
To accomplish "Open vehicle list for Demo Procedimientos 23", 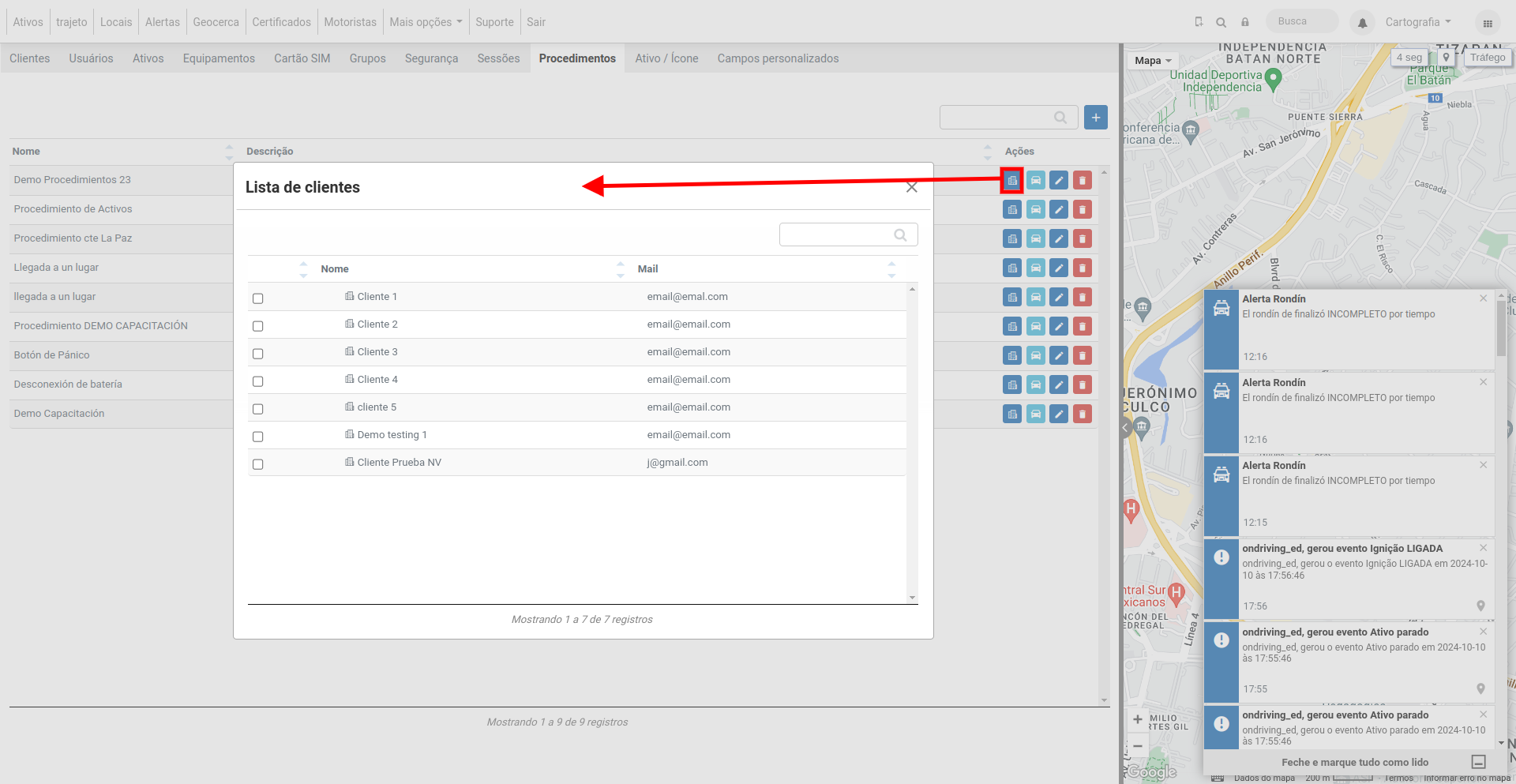I will coord(1035,180).
